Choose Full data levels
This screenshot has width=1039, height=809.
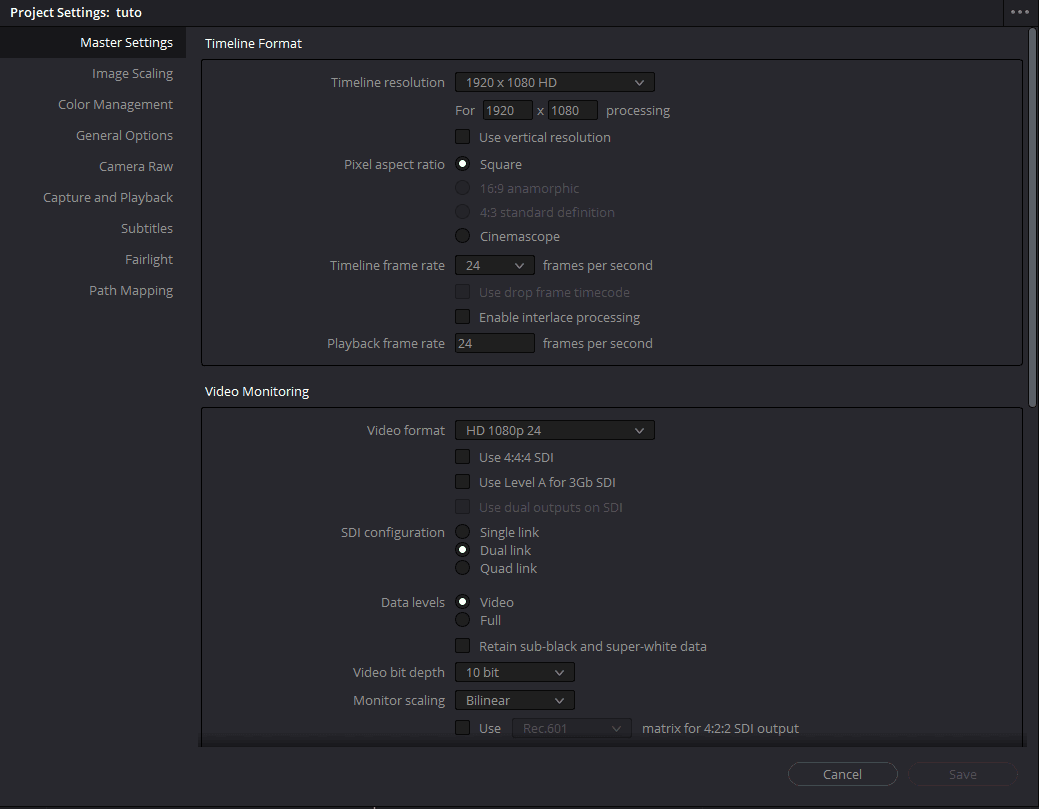[463, 620]
